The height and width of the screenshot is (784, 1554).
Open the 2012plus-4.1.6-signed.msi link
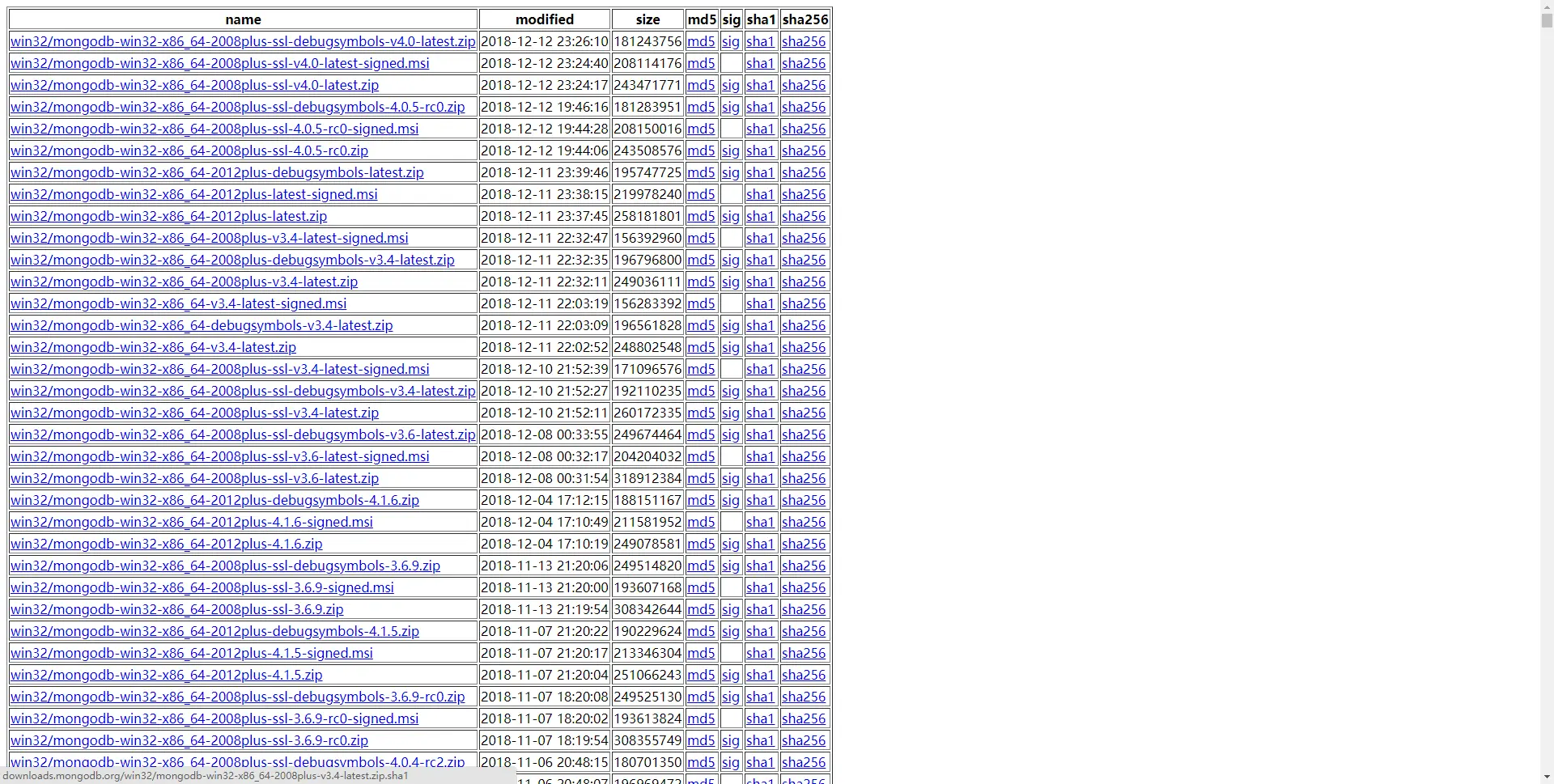192,522
